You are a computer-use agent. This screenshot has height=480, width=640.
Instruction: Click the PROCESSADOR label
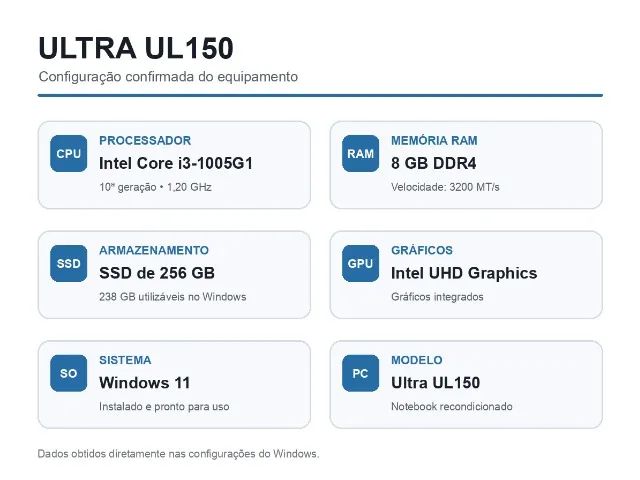[145, 140]
